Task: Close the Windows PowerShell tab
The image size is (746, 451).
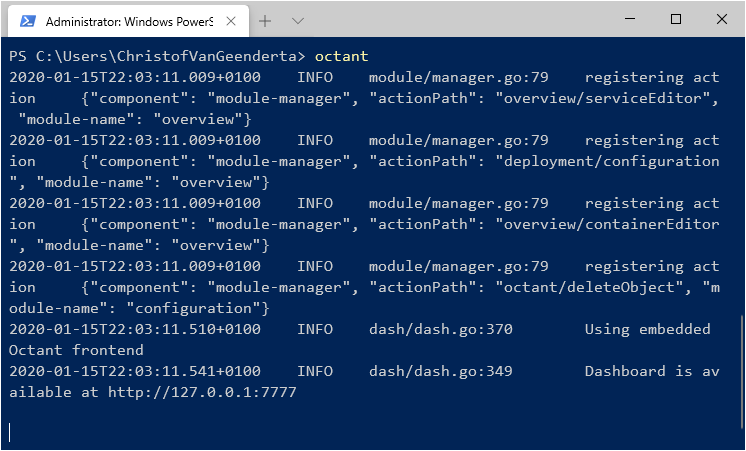Action: (231, 21)
